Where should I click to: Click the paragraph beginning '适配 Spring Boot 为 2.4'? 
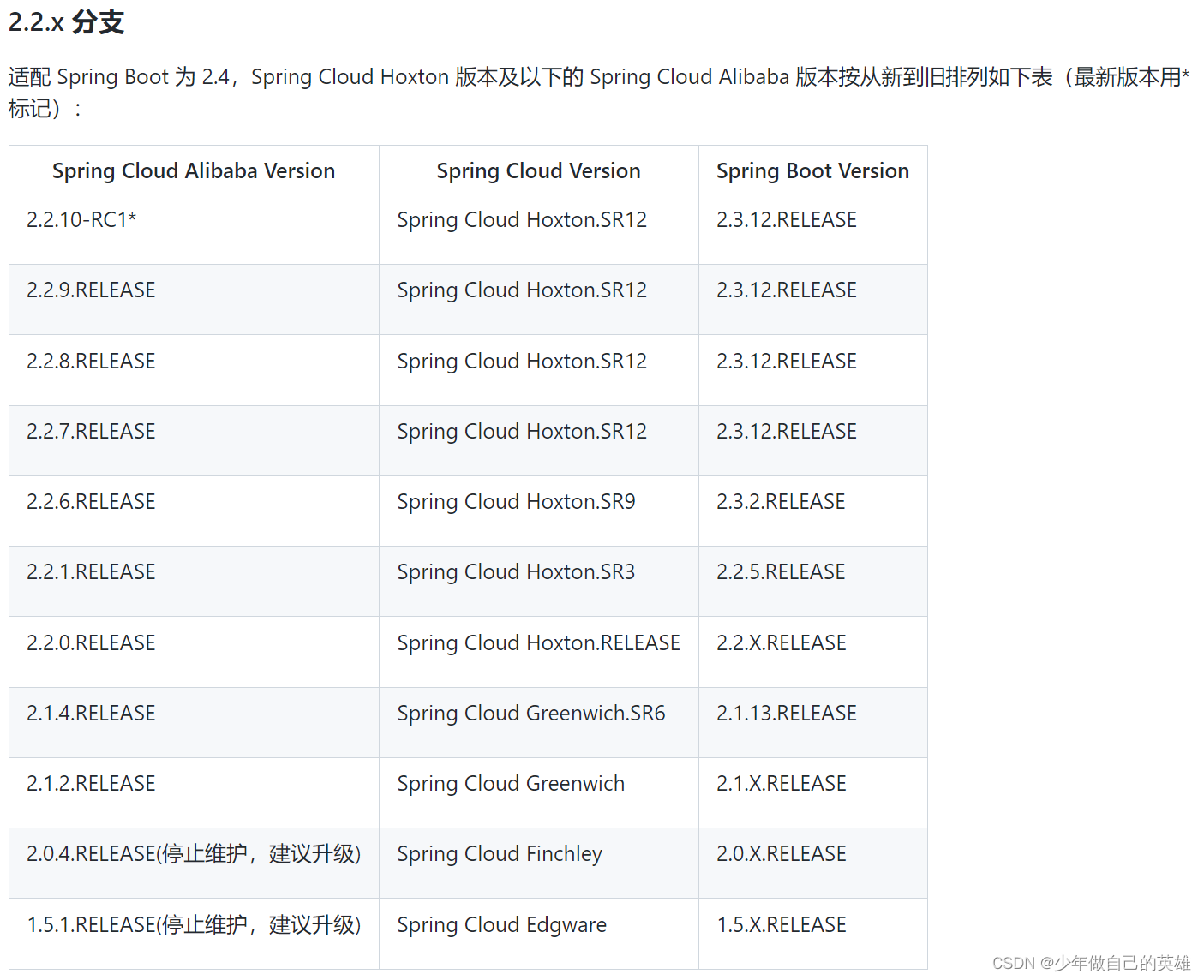click(x=599, y=93)
